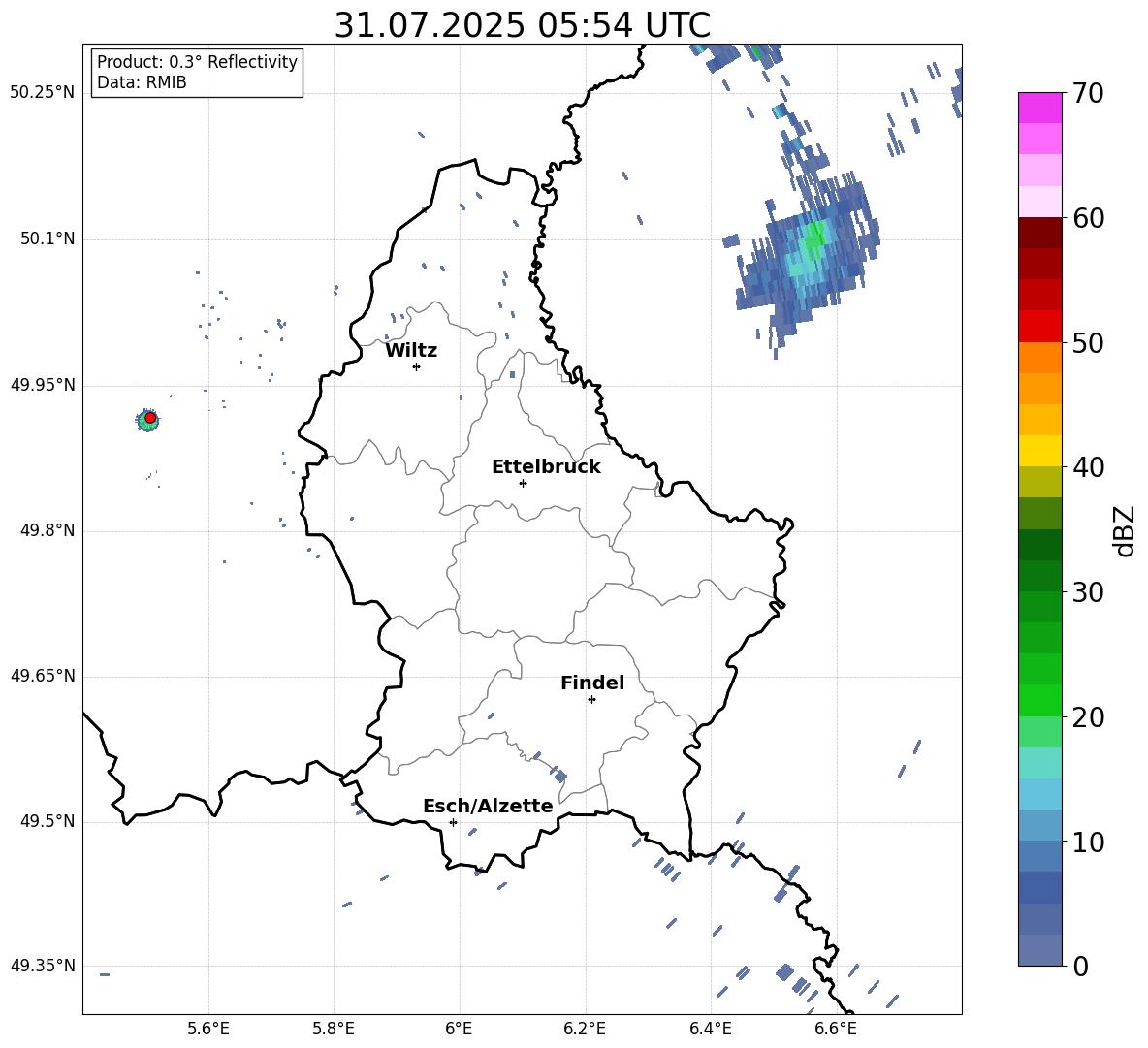Click the slate blue bottom swatch of the colorbar

[1039, 950]
